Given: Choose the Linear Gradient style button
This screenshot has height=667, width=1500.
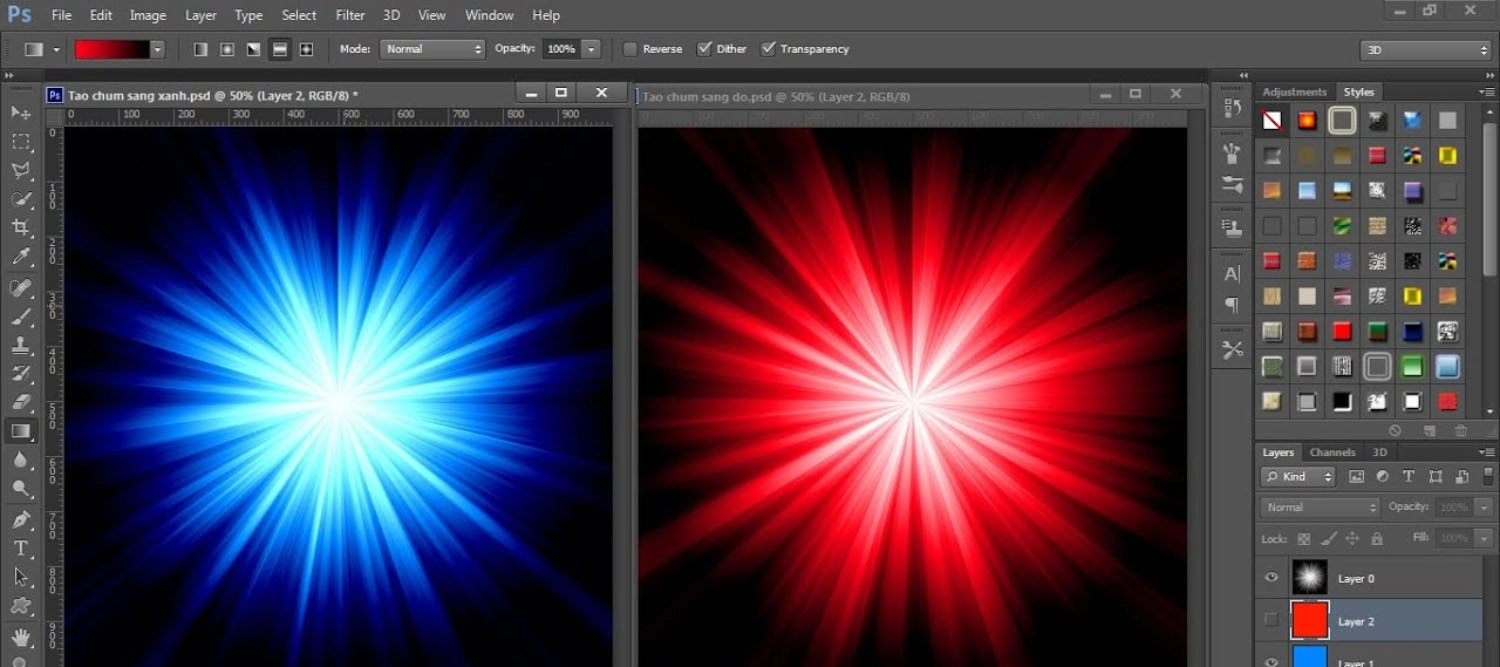Looking at the screenshot, I should pyautogui.click(x=201, y=49).
